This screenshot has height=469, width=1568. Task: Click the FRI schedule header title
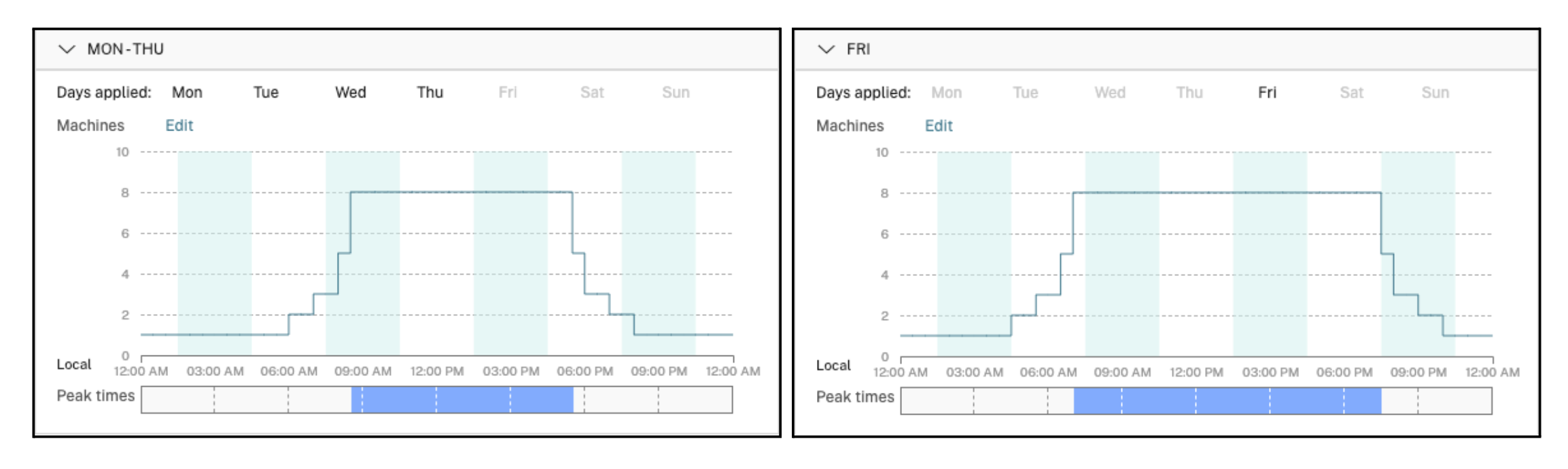point(858,49)
